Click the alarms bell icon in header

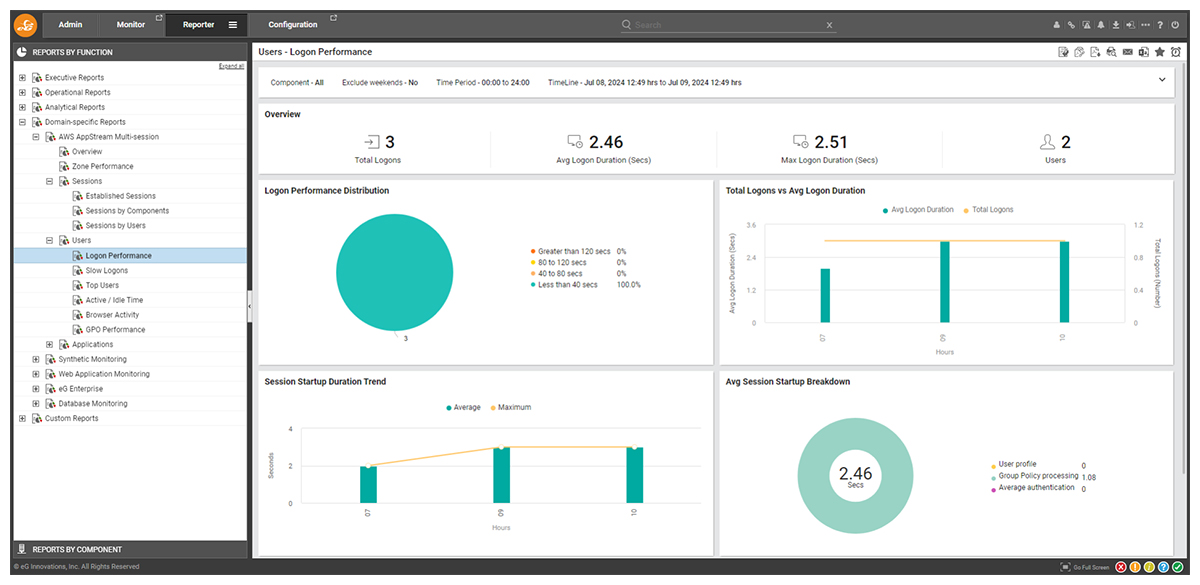pyautogui.click(x=1100, y=25)
